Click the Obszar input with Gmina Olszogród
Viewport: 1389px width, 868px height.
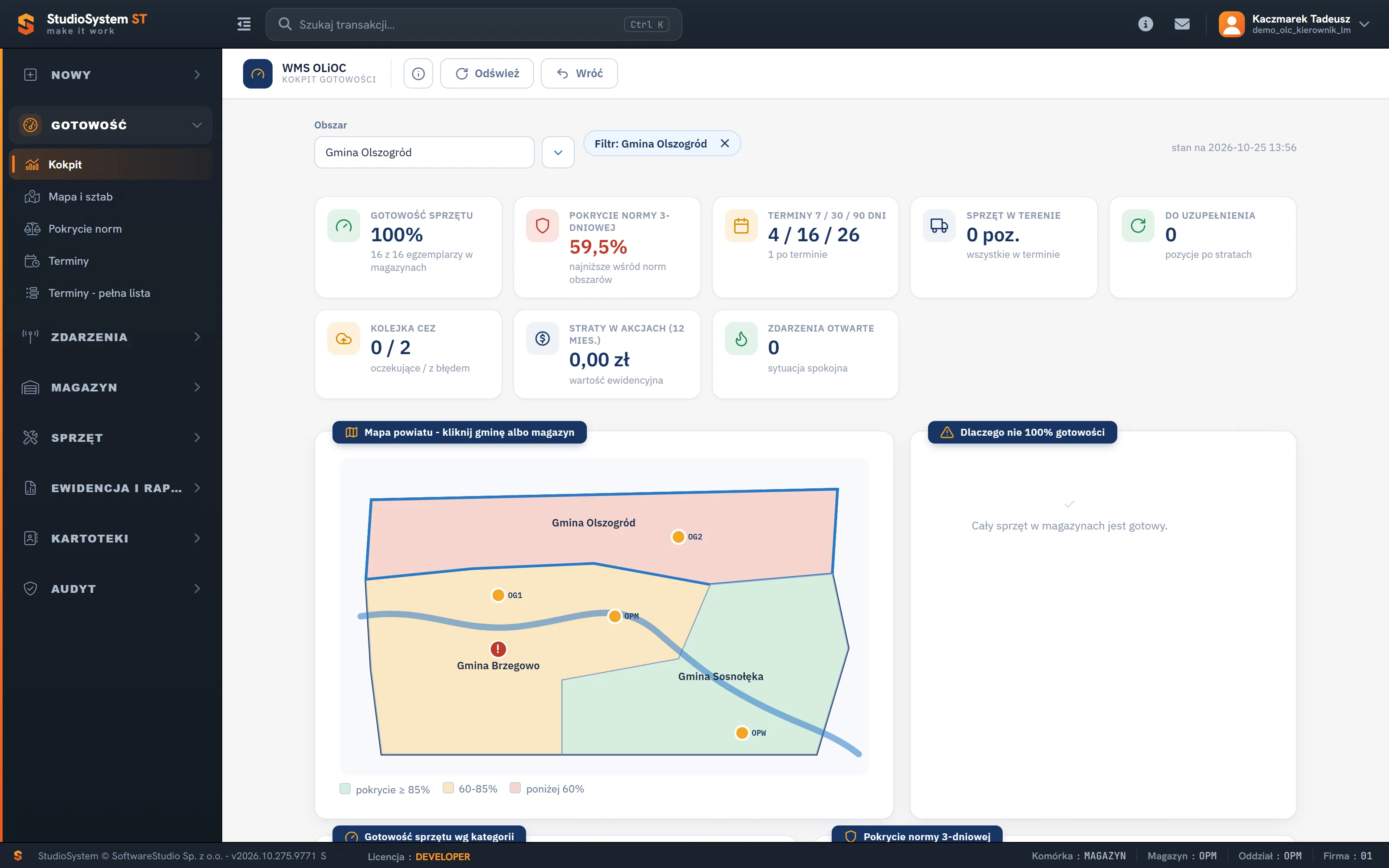[424, 153]
